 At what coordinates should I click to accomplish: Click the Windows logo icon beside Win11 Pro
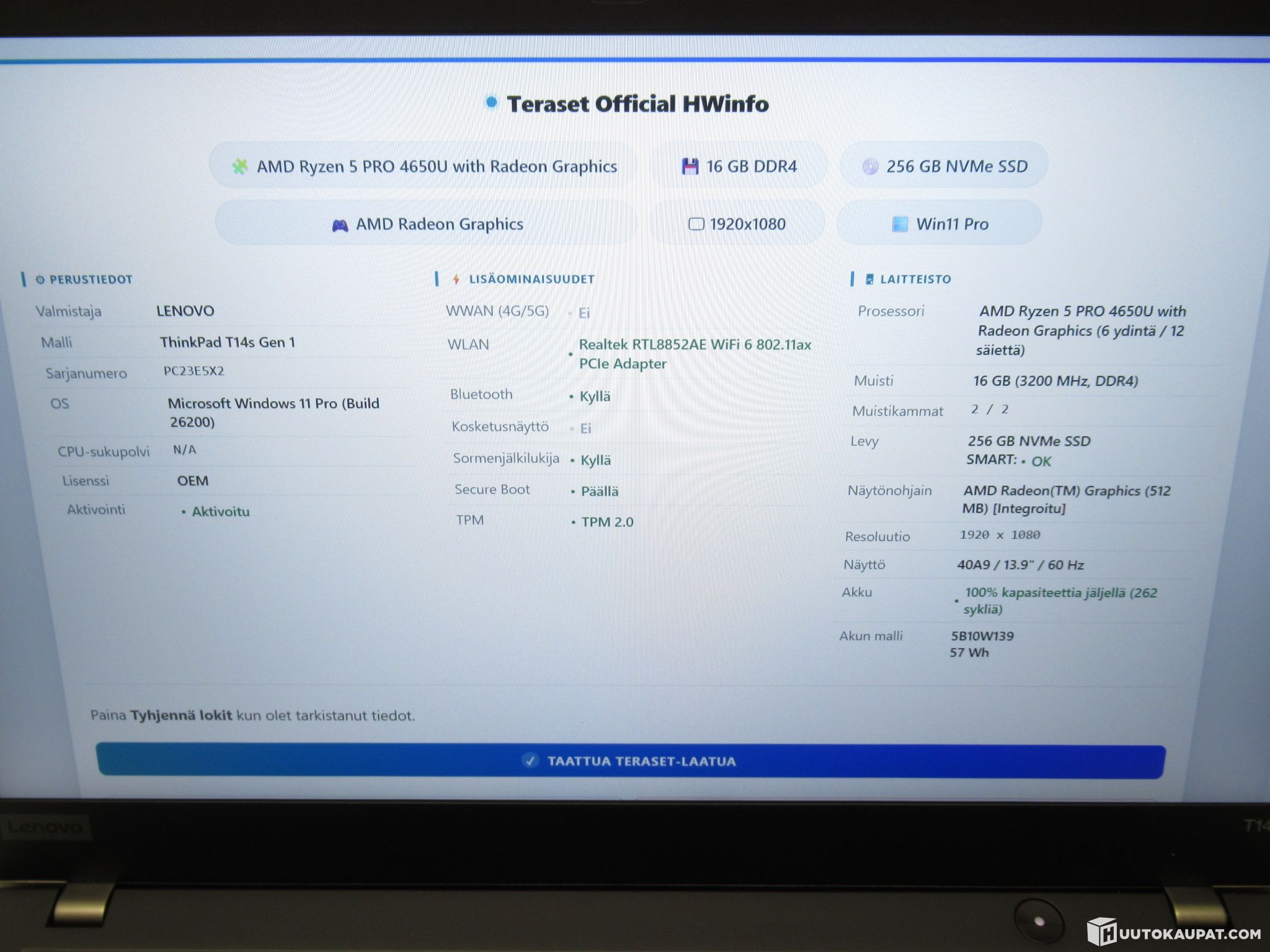pyautogui.click(x=900, y=224)
